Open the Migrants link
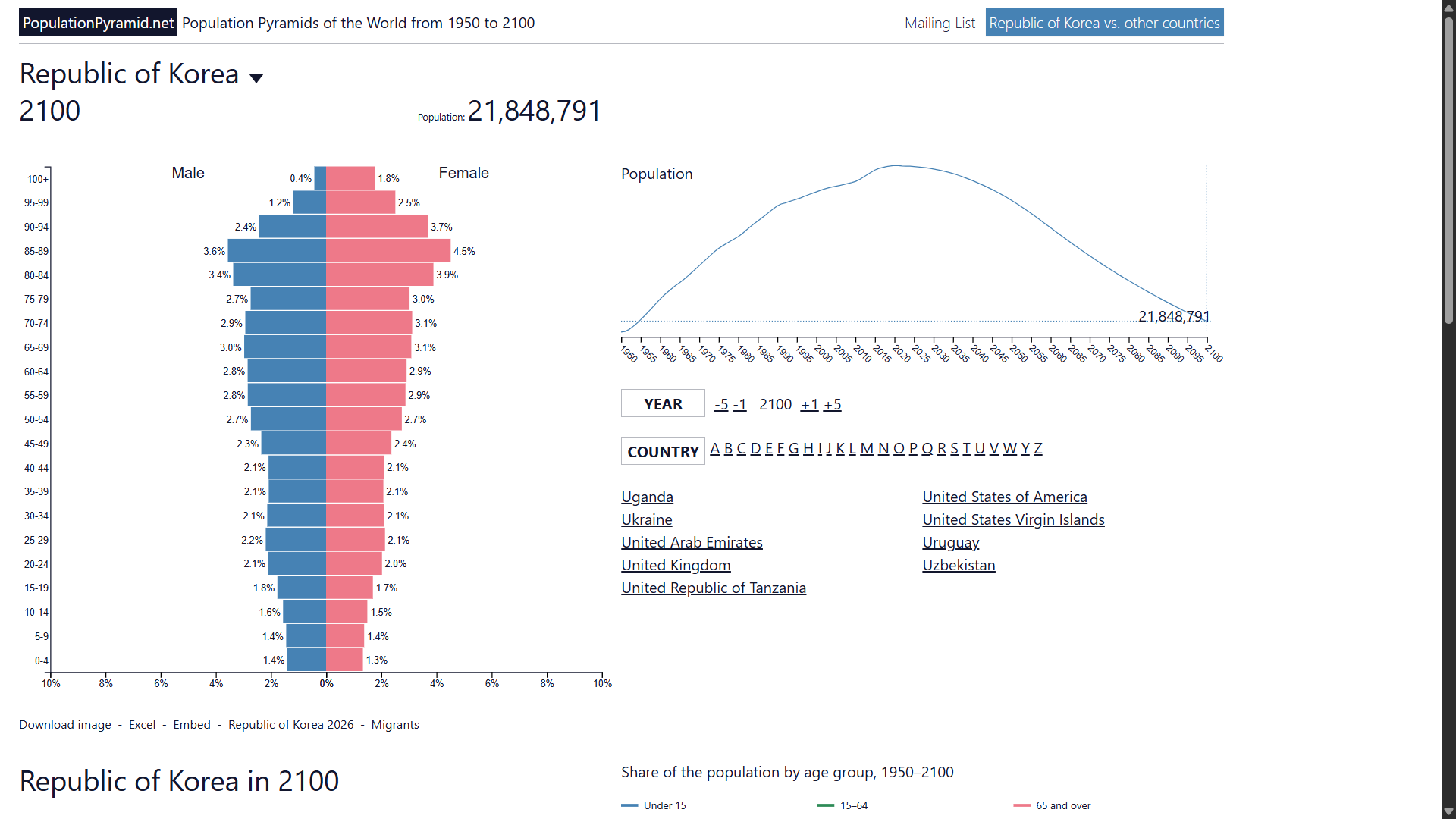Screen dimensions: 1456x819 (x=395, y=724)
